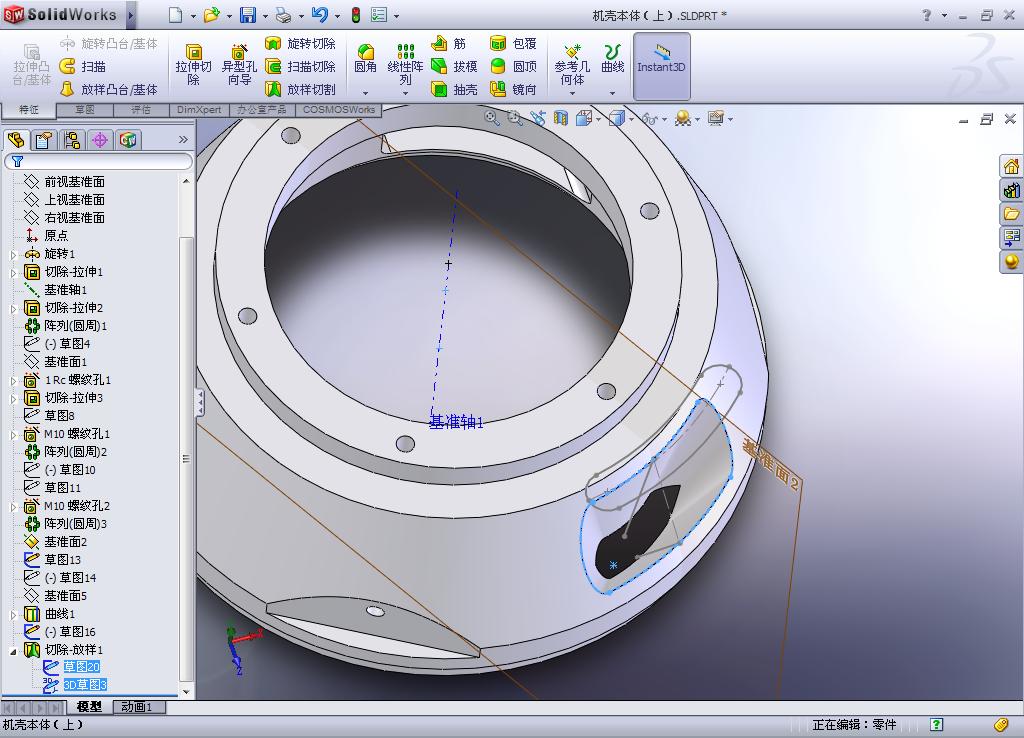Choose the 圆顶 dome tool
This screenshot has width=1024, height=738.
click(x=513, y=67)
